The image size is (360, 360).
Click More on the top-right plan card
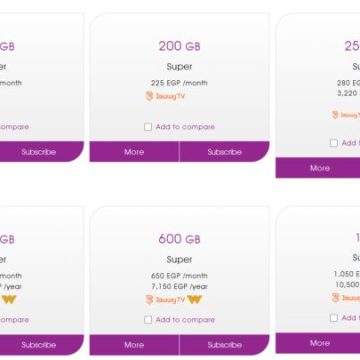[x=319, y=168]
